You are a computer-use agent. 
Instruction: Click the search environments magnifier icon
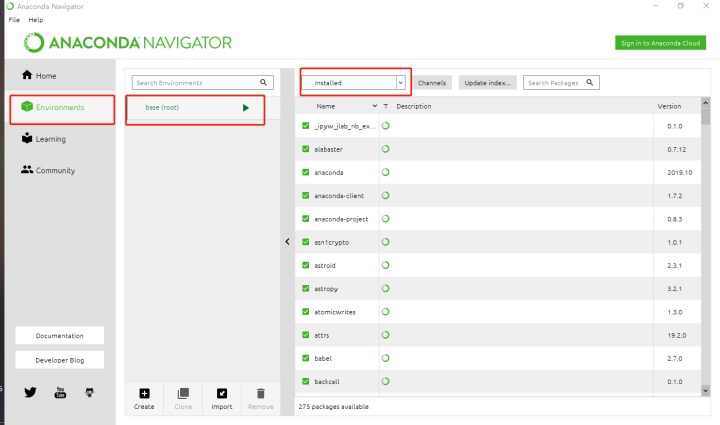[x=263, y=82]
